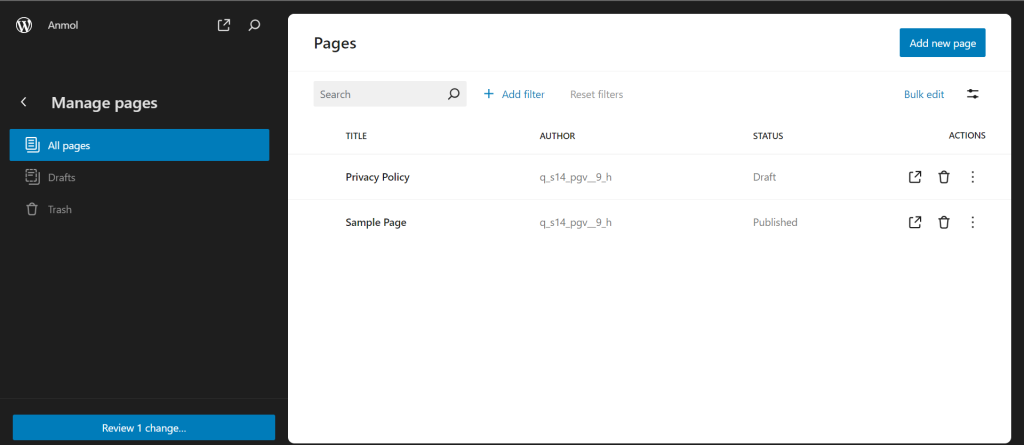Open more actions for Privacy Policy

(972, 177)
